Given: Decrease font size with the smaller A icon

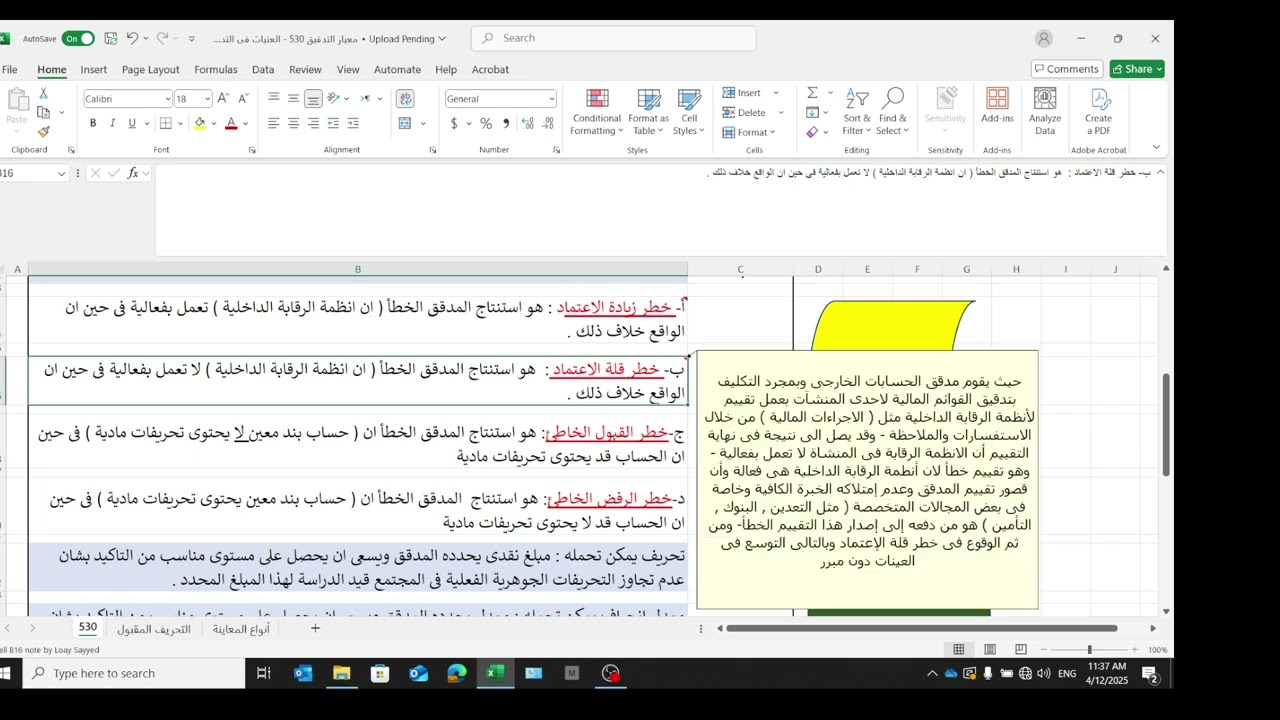Looking at the screenshot, I should [243, 98].
